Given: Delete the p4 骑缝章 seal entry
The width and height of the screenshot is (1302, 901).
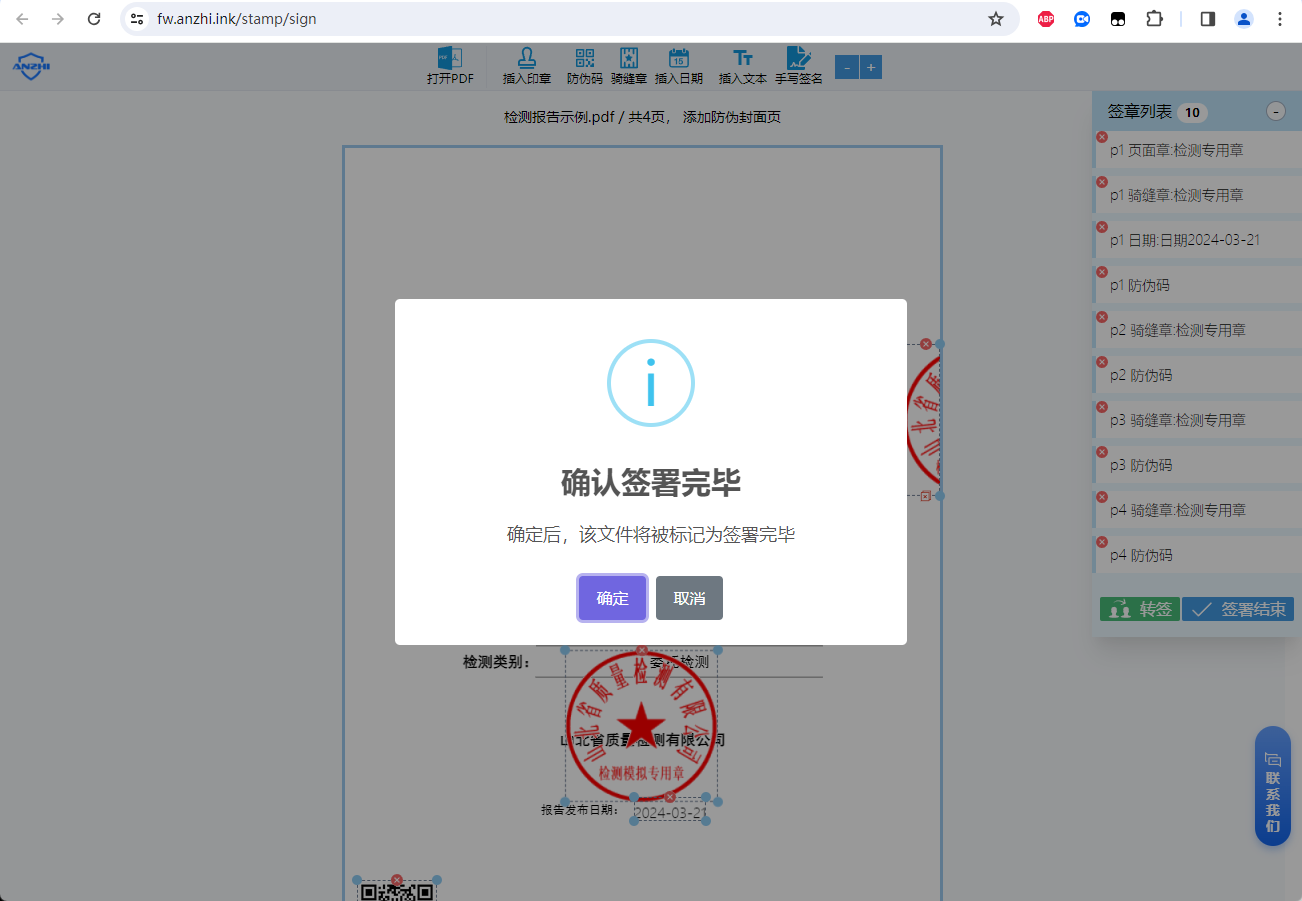Looking at the screenshot, I should [x=1102, y=496].
